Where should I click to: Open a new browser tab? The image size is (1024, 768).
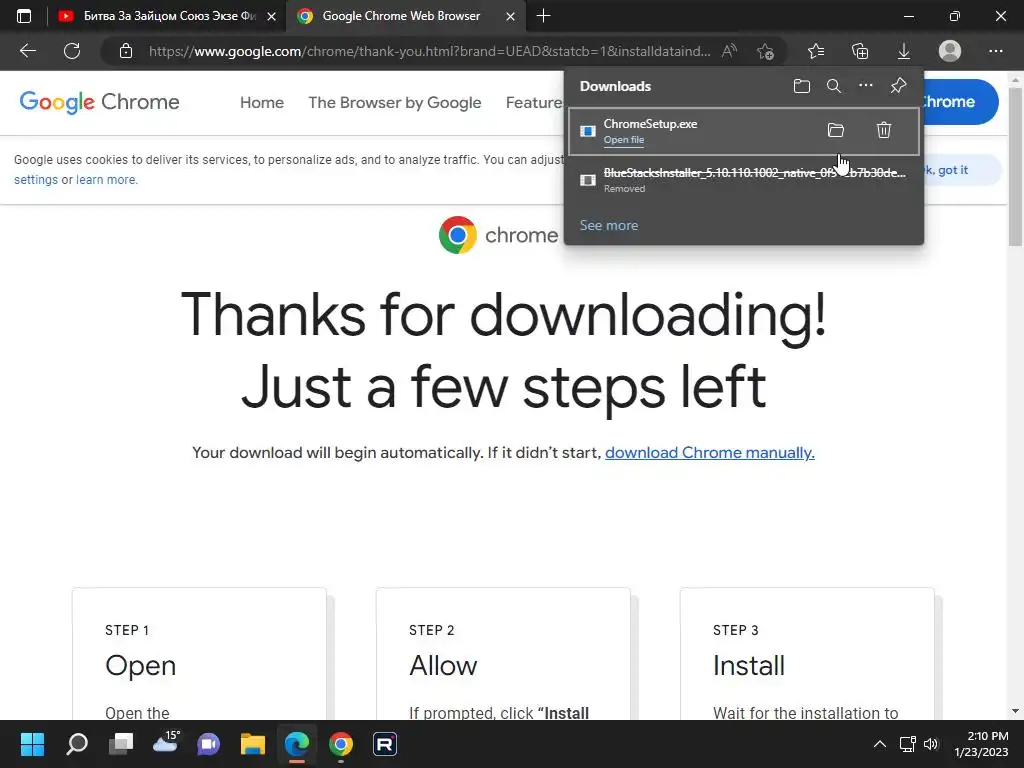pos(543,16)
